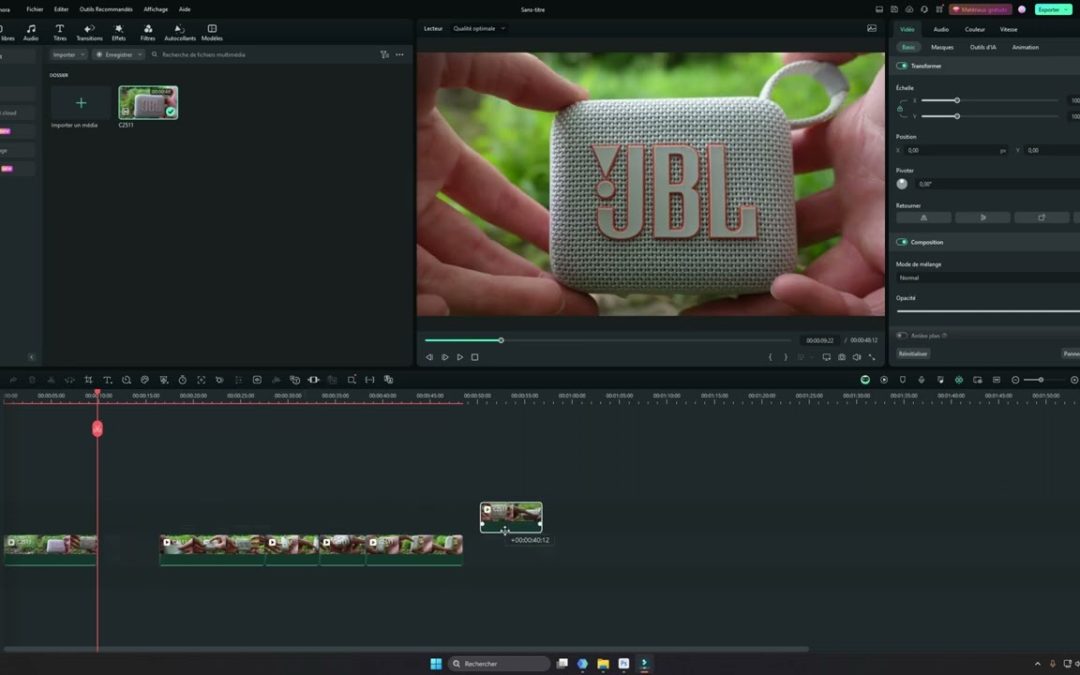
Task: Click the Réinitialiser button
Action: coord(913,353)
